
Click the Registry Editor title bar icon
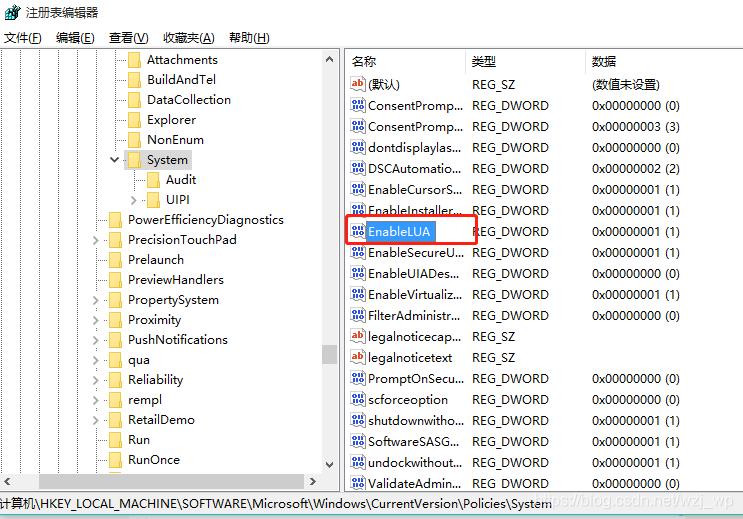12,12
